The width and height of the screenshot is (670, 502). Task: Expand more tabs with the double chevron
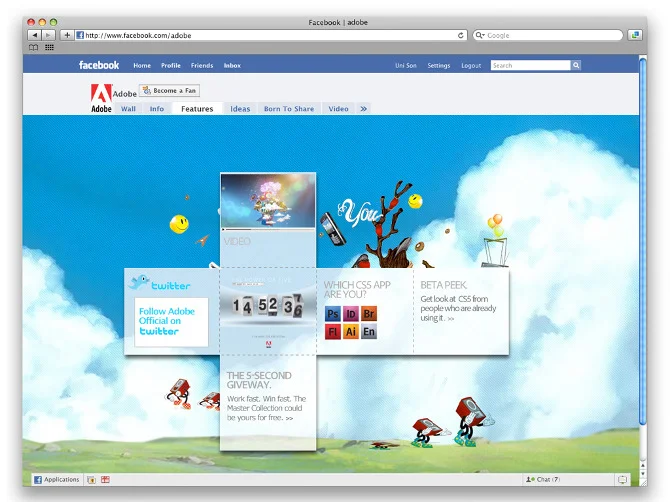coord(363,109)
